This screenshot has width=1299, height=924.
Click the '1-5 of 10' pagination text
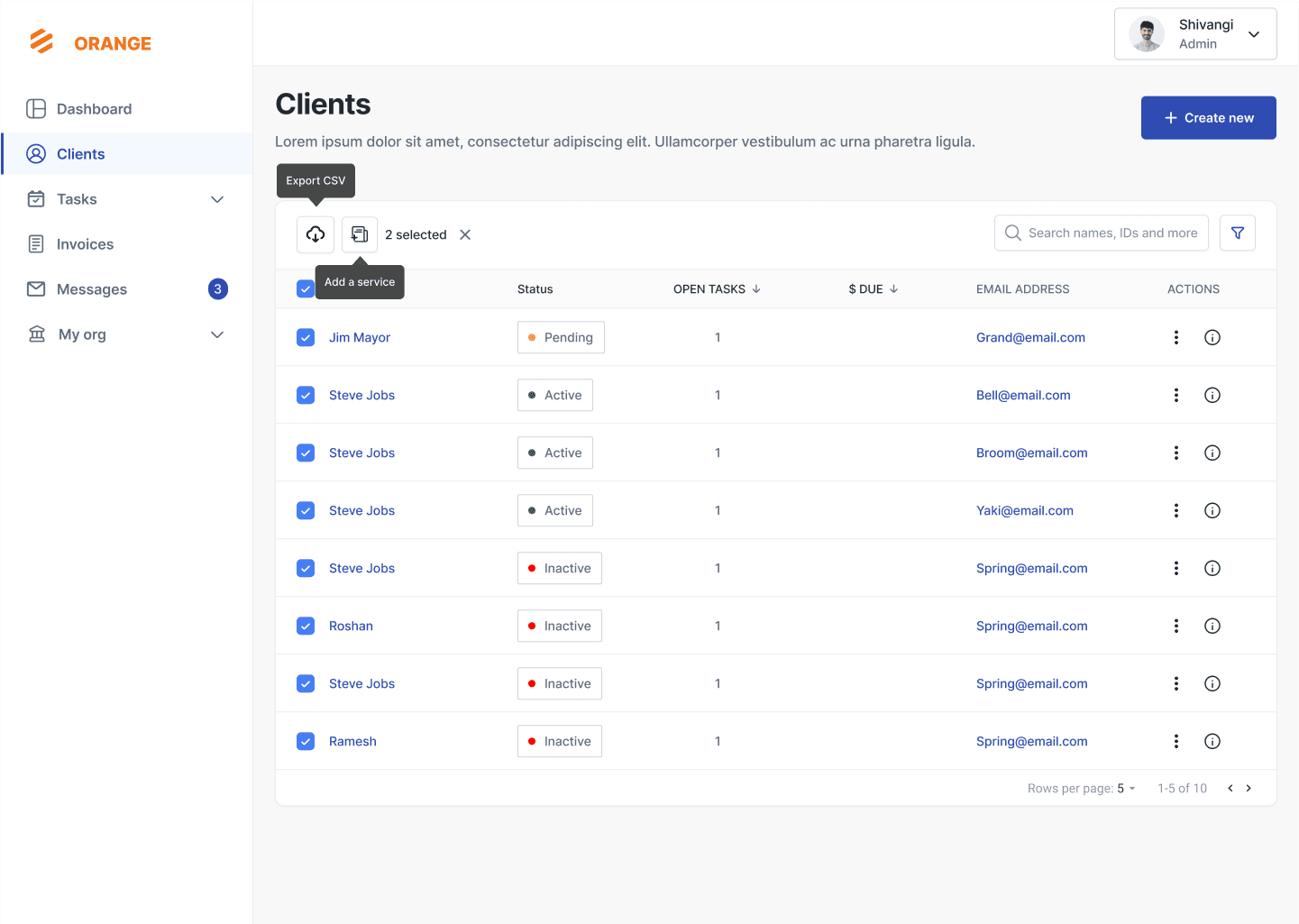tap(1183, 788)
